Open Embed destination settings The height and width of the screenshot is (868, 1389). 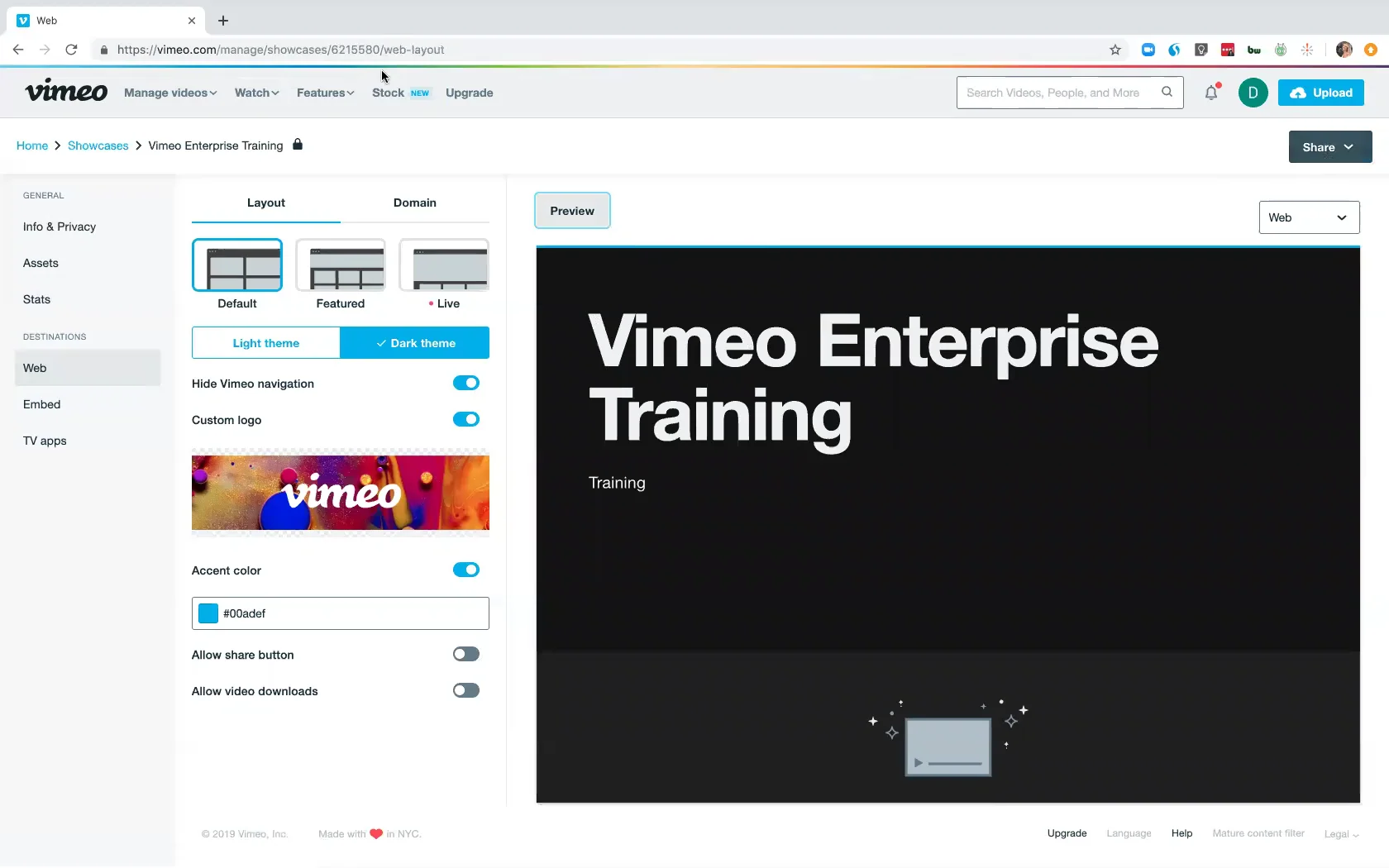(x=41, y=404)
